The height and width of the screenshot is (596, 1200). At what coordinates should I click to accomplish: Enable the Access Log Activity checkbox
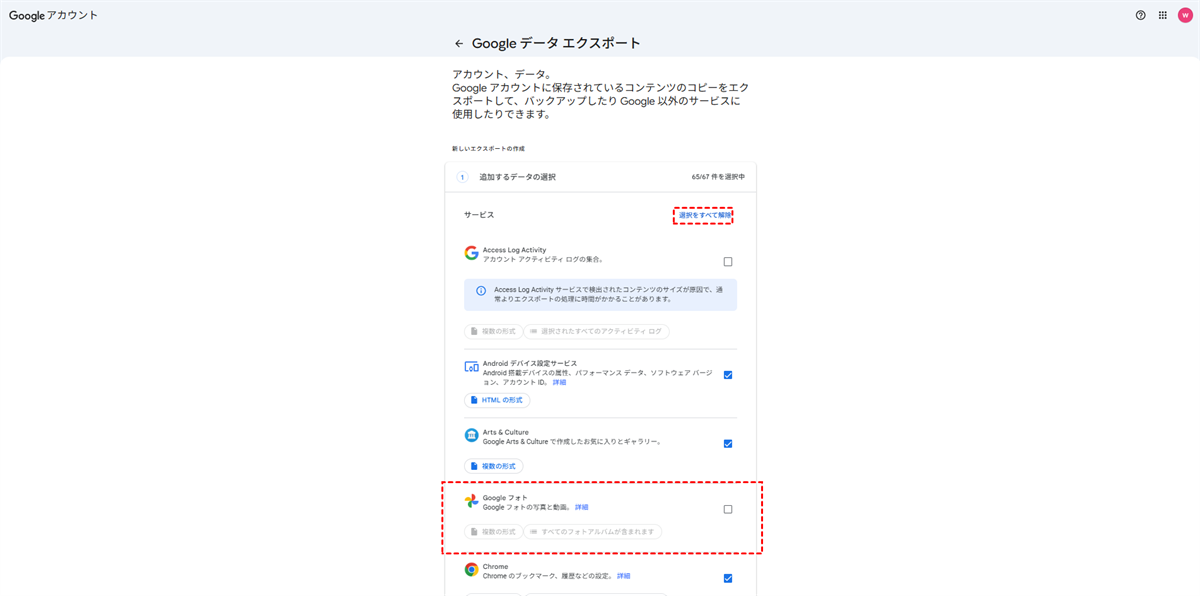coord(728,262)
